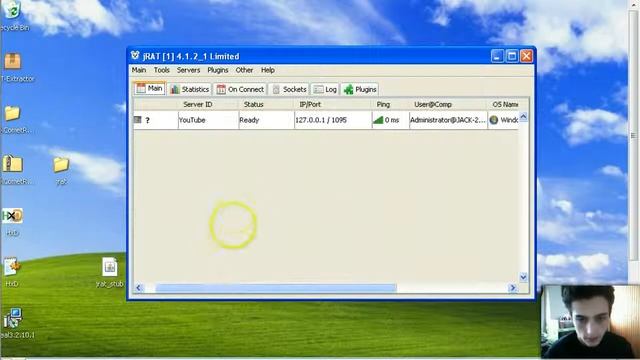Click the Ready status cell
The image size is (640, 360).
click(267, 120)
